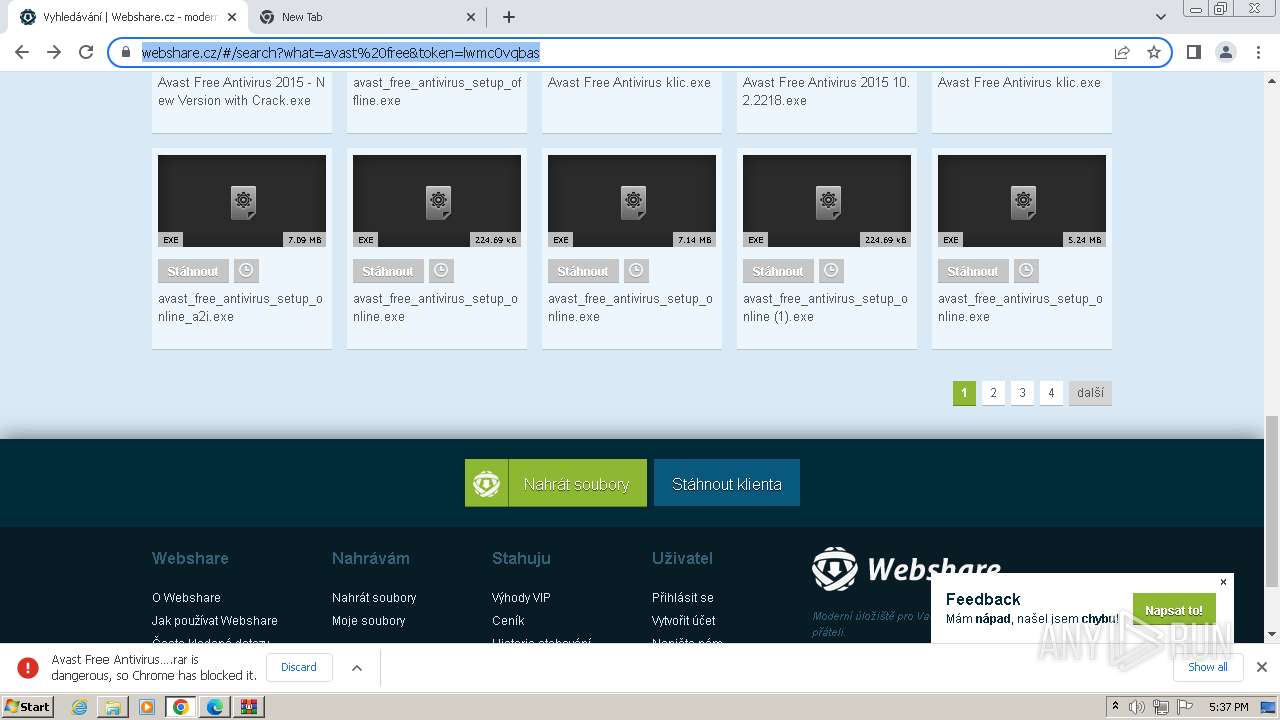The height and width of the screenshot is (720, 1280).
Task: Open thumbnail of the 7.14 MB exe file
Action: click(x=632, y=201)
